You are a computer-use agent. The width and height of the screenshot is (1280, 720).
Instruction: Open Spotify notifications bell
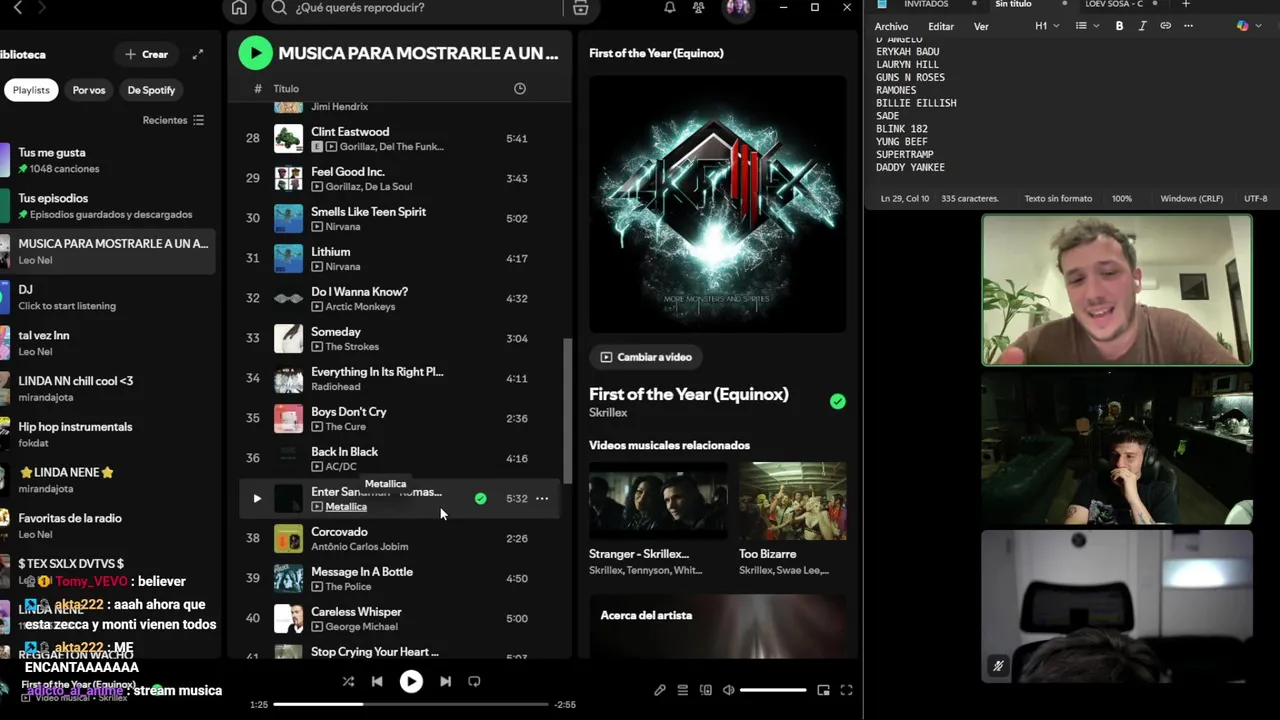pyautogui.click(x=670, y=8)
